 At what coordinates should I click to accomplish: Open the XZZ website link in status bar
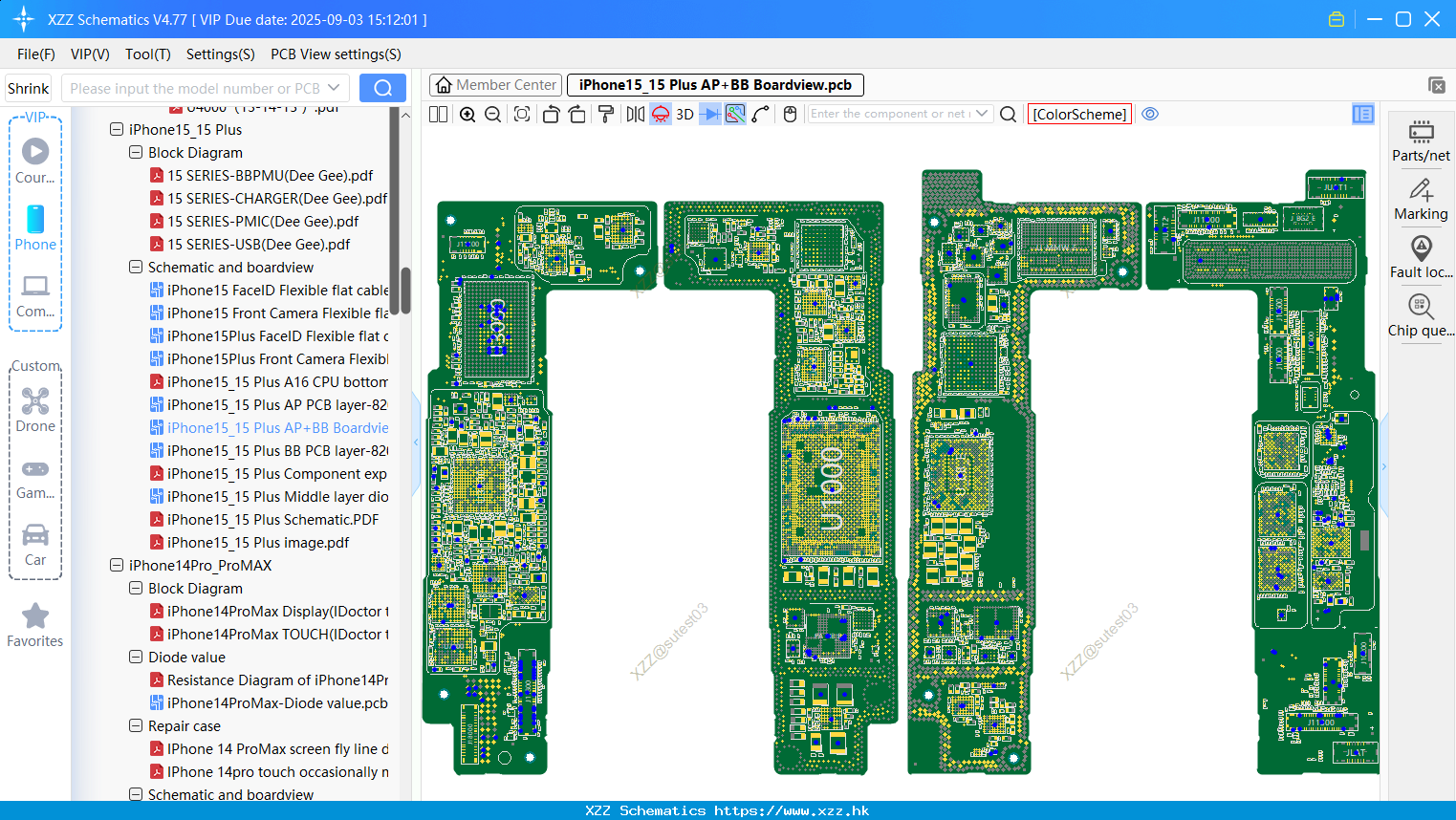[792, 810]
